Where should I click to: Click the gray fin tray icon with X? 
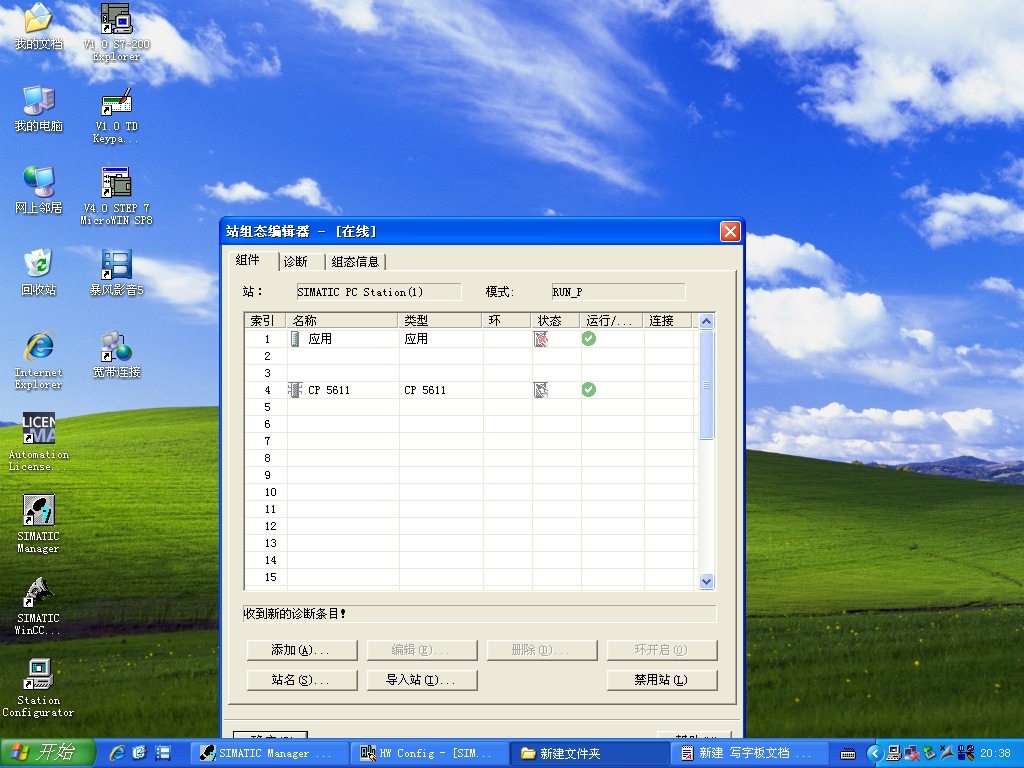[947, 753]
